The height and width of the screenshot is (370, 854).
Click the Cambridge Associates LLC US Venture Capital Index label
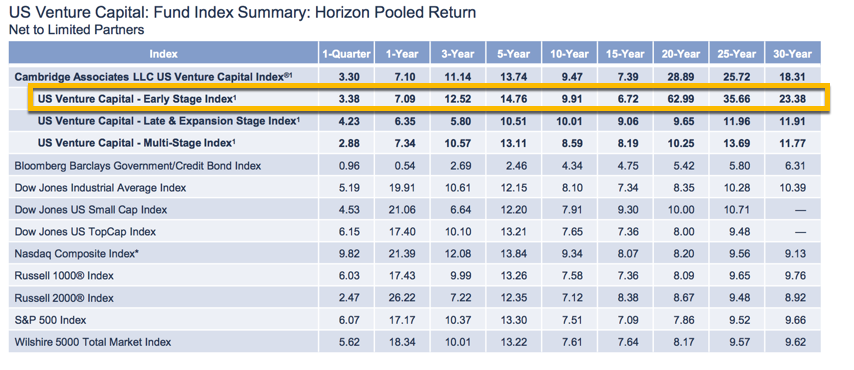[x=154, y=77]
